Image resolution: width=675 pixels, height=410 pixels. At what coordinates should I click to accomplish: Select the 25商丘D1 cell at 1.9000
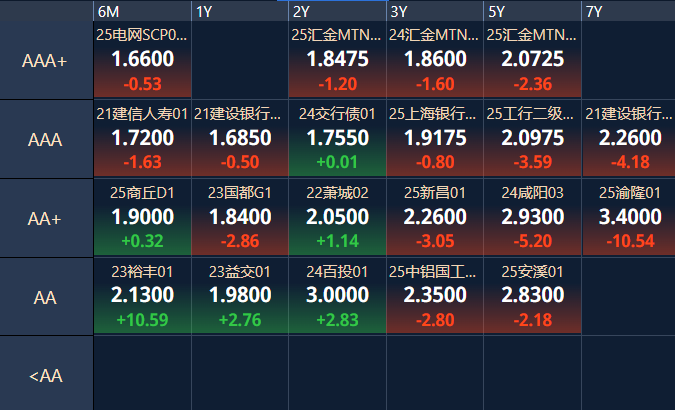142,218
